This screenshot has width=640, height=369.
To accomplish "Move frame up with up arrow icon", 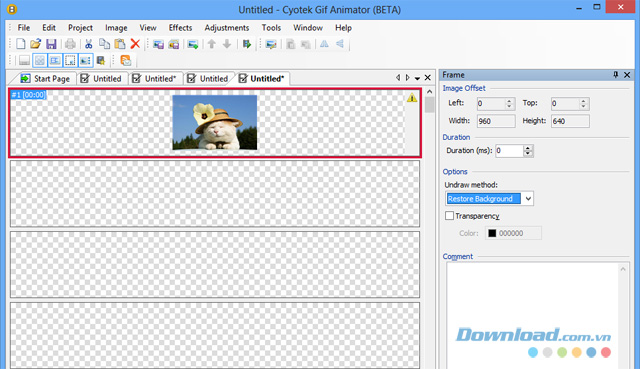I will coord(211,44).
